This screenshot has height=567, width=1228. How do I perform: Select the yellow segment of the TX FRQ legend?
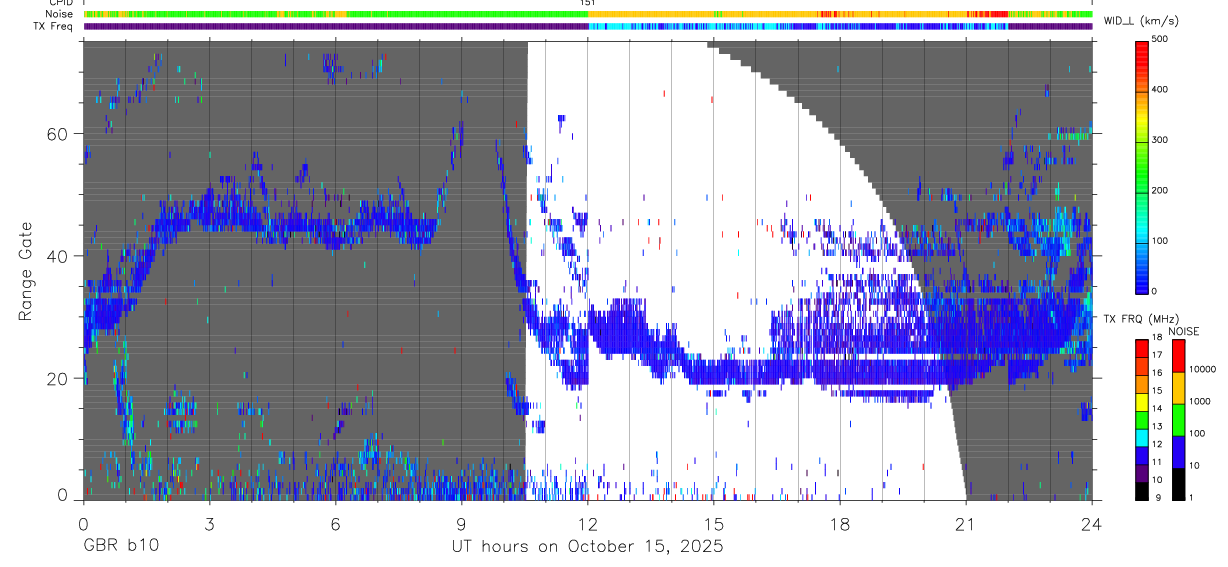[1142, 401]
